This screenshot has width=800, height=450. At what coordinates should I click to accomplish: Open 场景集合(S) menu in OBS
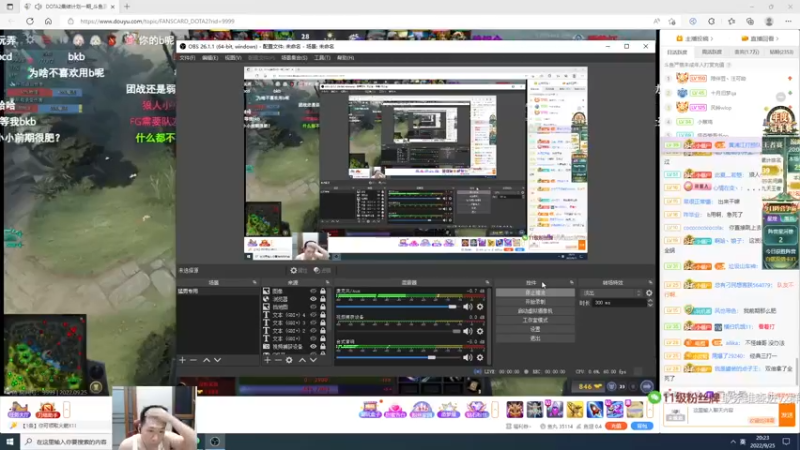tap(294, 58)
